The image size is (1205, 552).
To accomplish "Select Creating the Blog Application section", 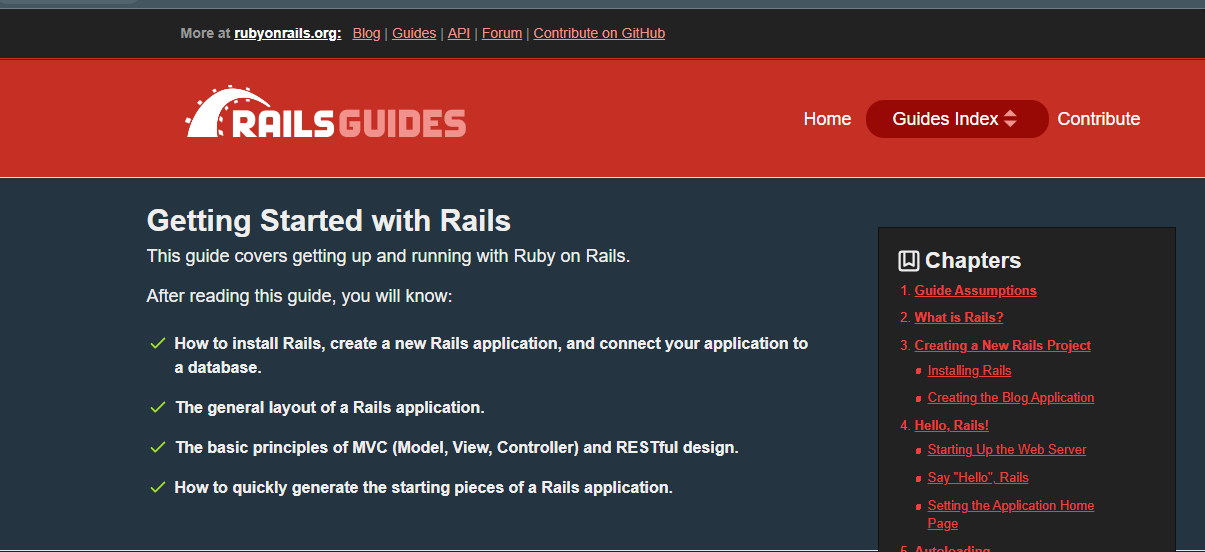I will click(x=1010, y=398).
